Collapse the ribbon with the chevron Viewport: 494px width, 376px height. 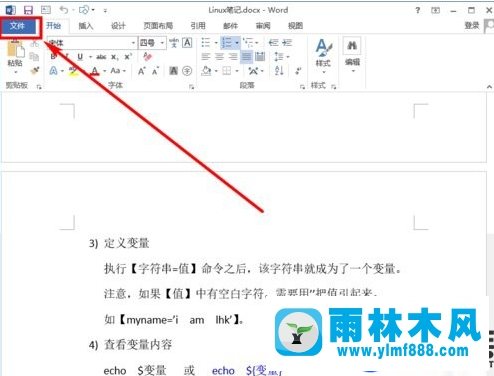(489, 87)
